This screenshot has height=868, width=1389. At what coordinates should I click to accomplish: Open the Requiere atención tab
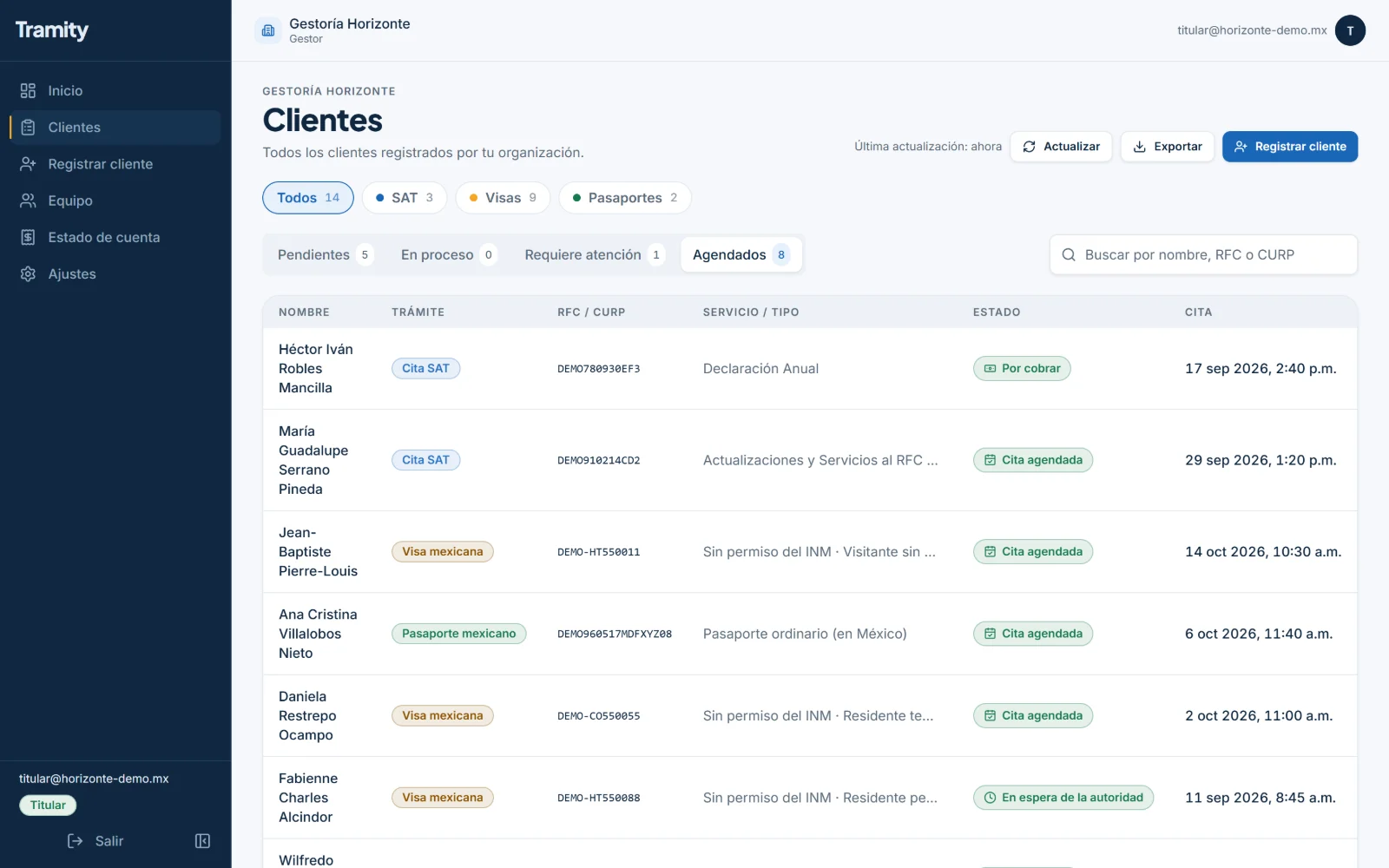(594, 254)
